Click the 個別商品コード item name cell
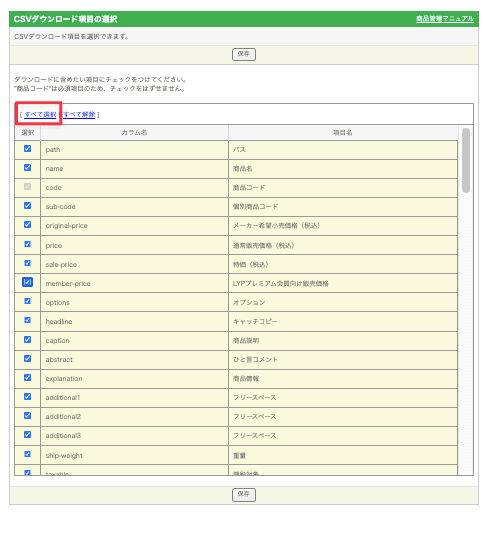Viewport: 483px width, 550px height. point(343,207)
